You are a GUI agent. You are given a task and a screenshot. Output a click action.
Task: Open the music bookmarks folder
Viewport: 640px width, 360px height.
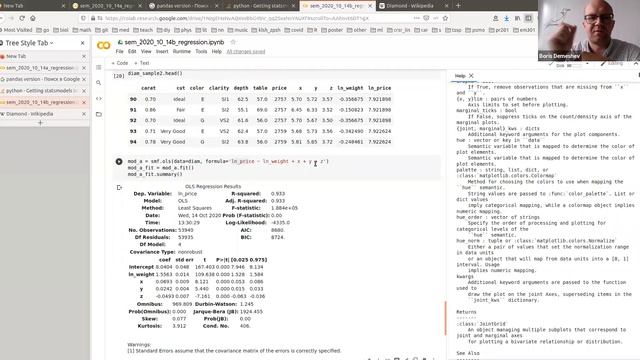(x=238, y=30)
